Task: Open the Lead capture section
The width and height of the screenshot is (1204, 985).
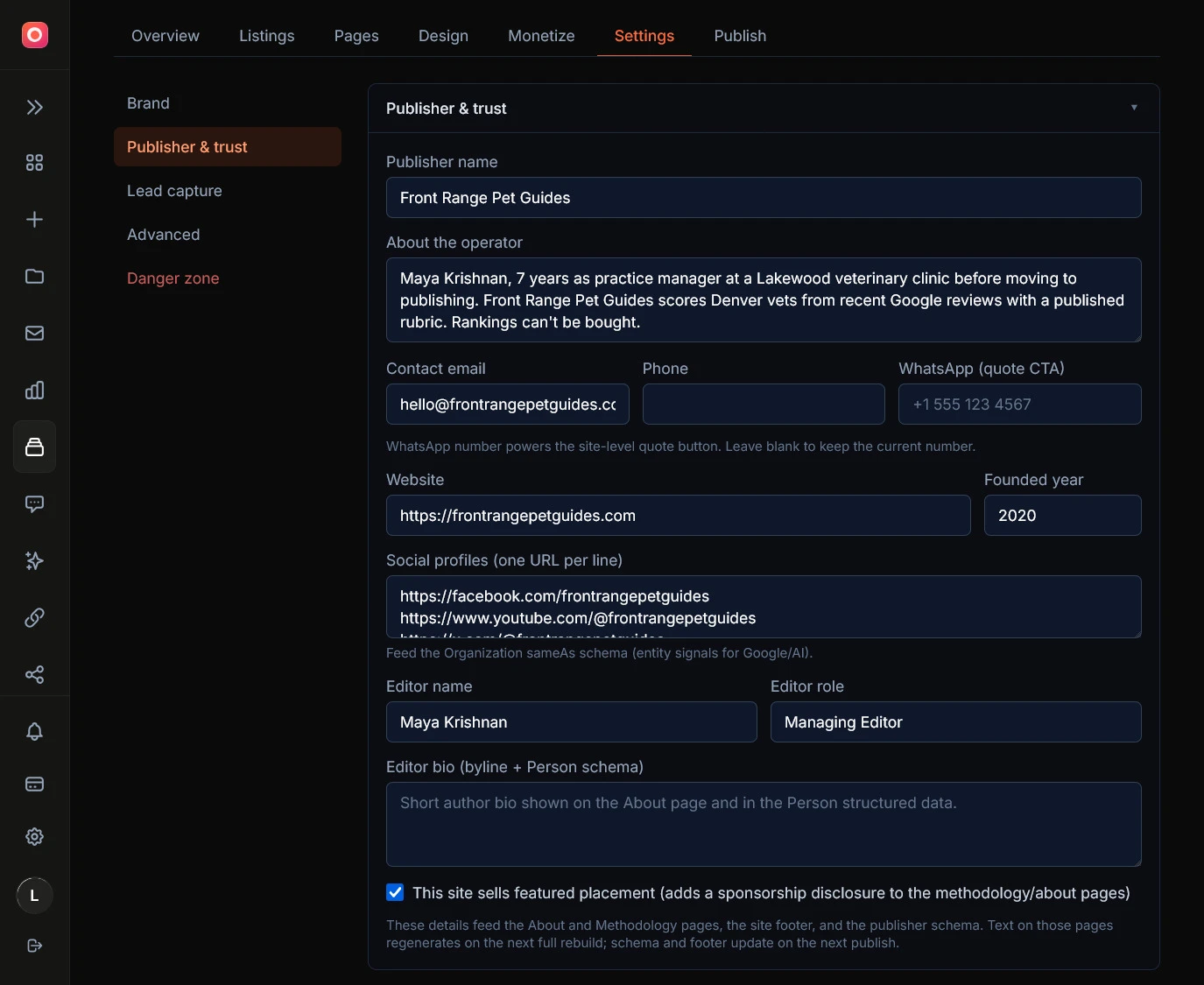Action: point(228,191)
